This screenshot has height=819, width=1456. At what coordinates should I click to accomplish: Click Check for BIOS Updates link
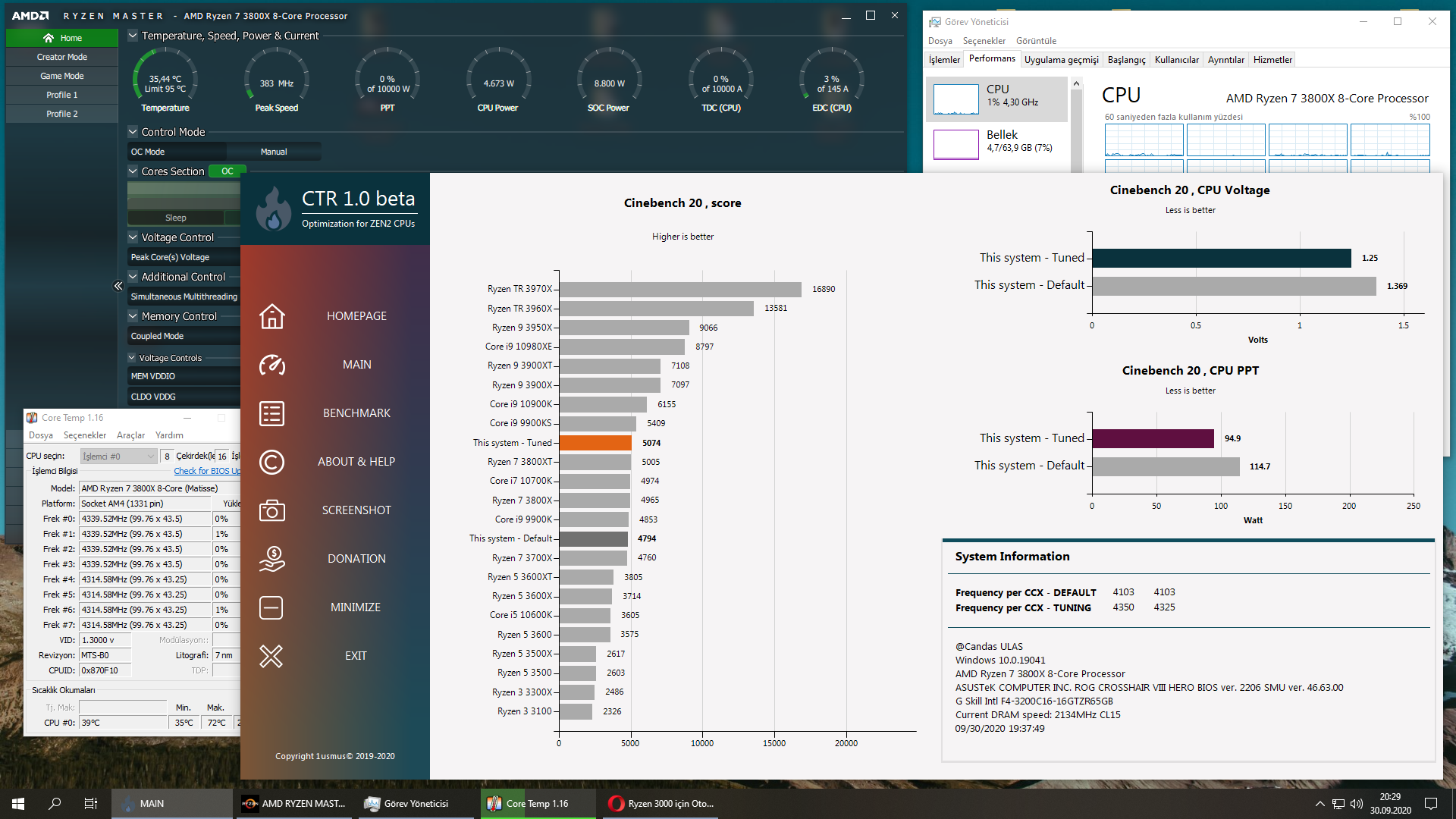click(x=207, y=471)
